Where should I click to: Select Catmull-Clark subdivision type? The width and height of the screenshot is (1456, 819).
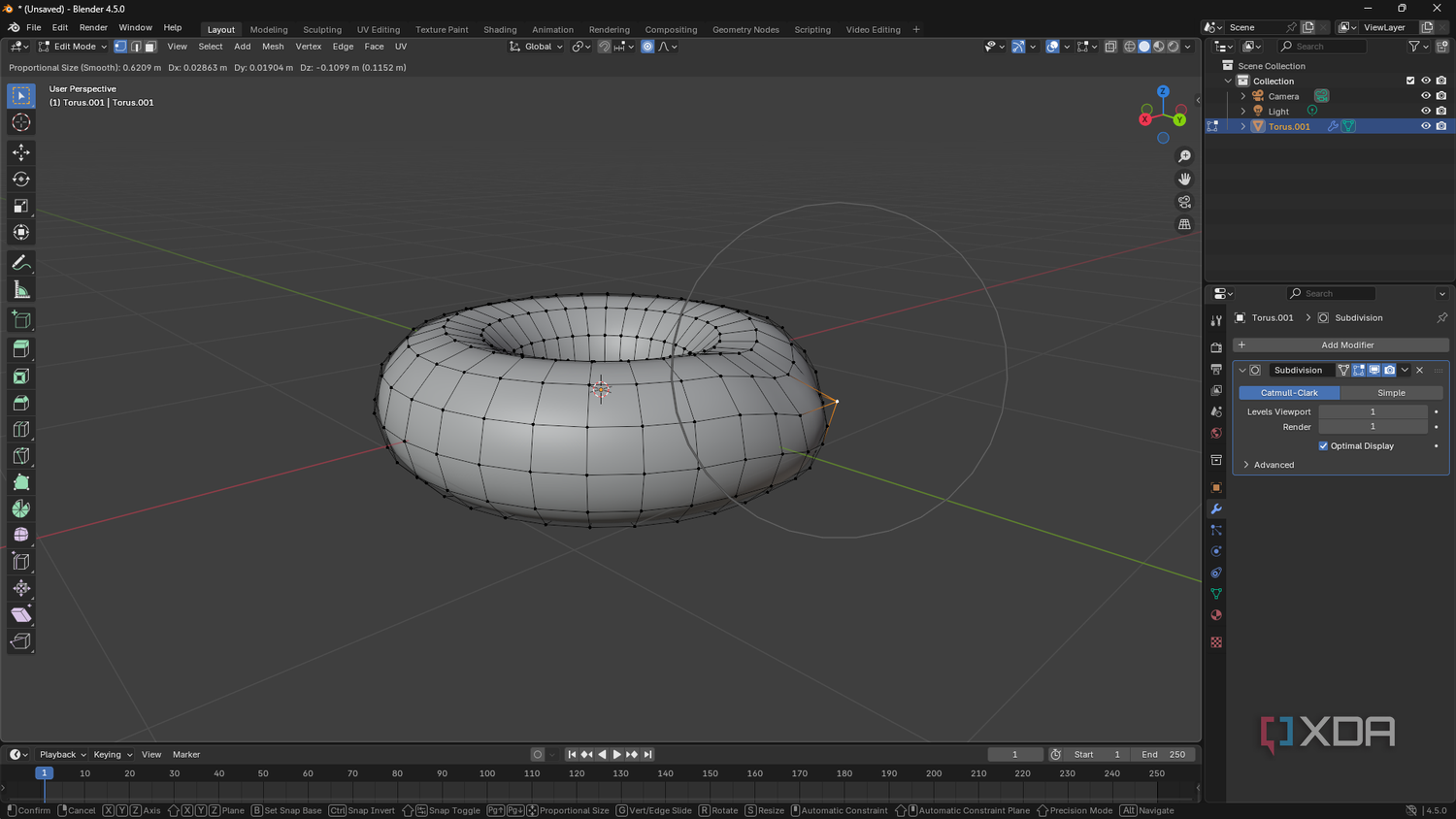tap(1289, 393)
